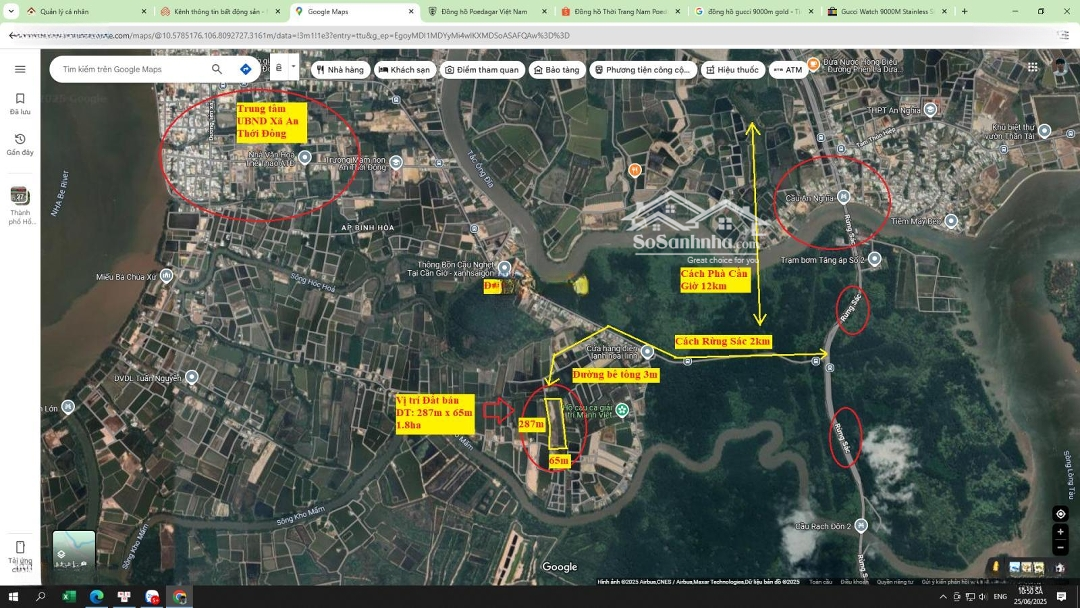Toggle the ATM category filter chip
This screenshot has width=1080, height=608.
coord(788,70)
